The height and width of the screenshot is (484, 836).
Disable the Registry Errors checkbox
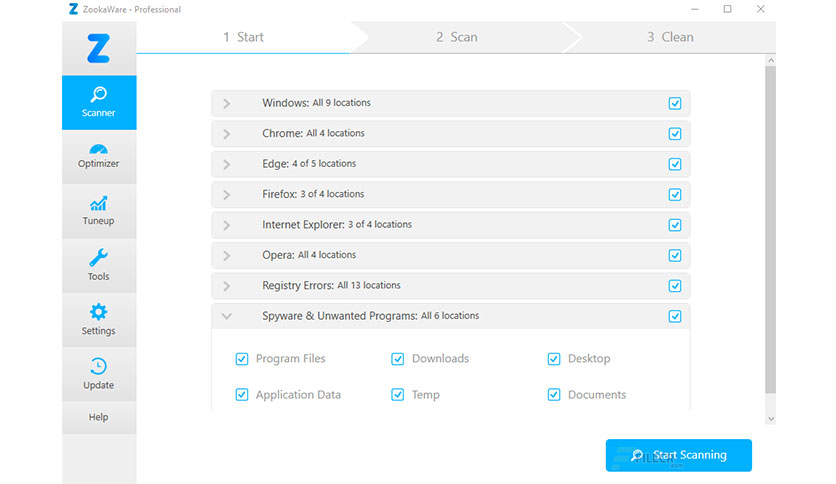[675, 286]
